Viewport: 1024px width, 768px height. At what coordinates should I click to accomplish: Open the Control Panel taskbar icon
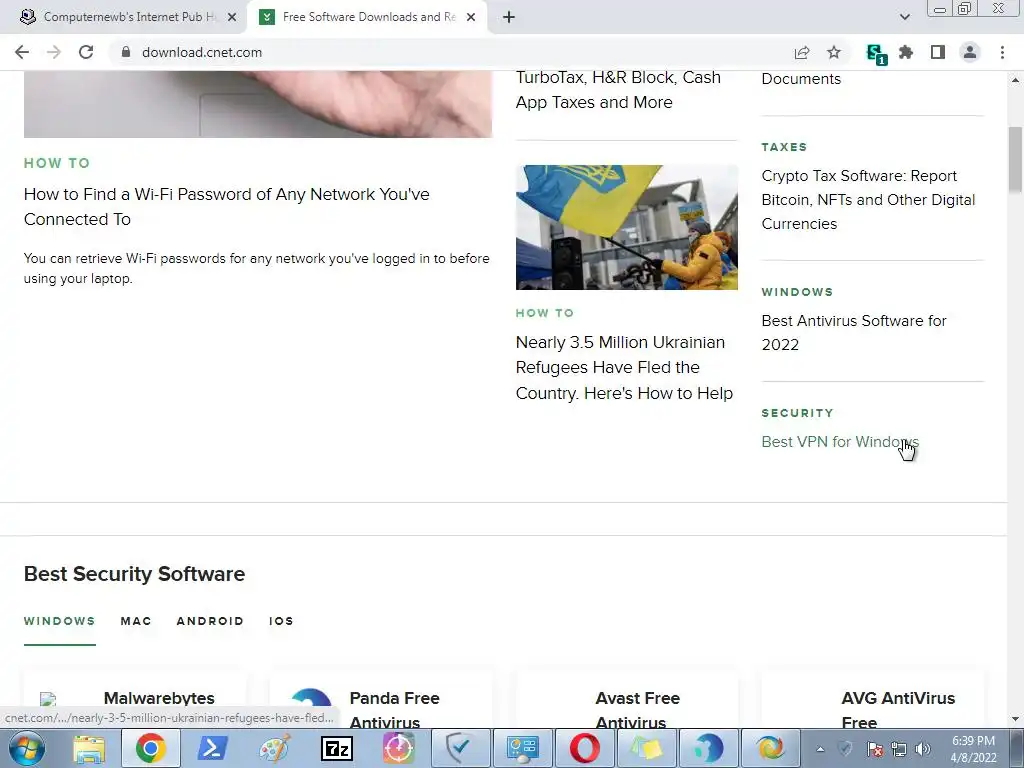pyautogui.click(x=522, y=748)
